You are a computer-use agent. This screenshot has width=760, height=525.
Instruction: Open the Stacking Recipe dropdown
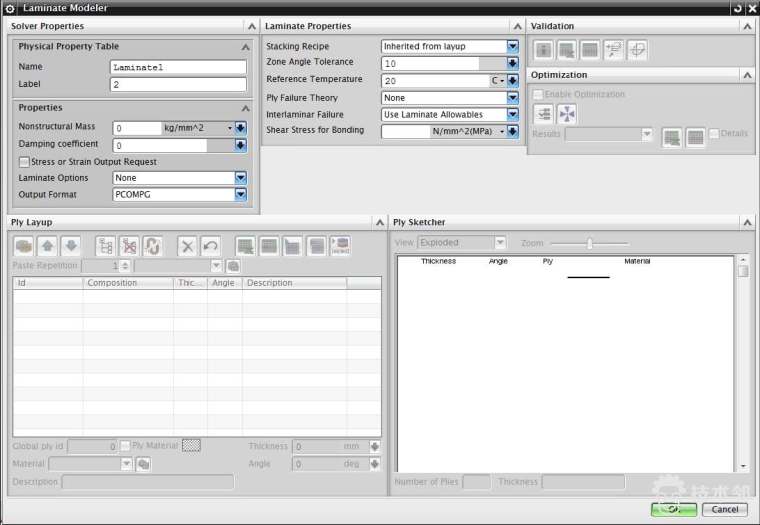(x=513, y=46)
